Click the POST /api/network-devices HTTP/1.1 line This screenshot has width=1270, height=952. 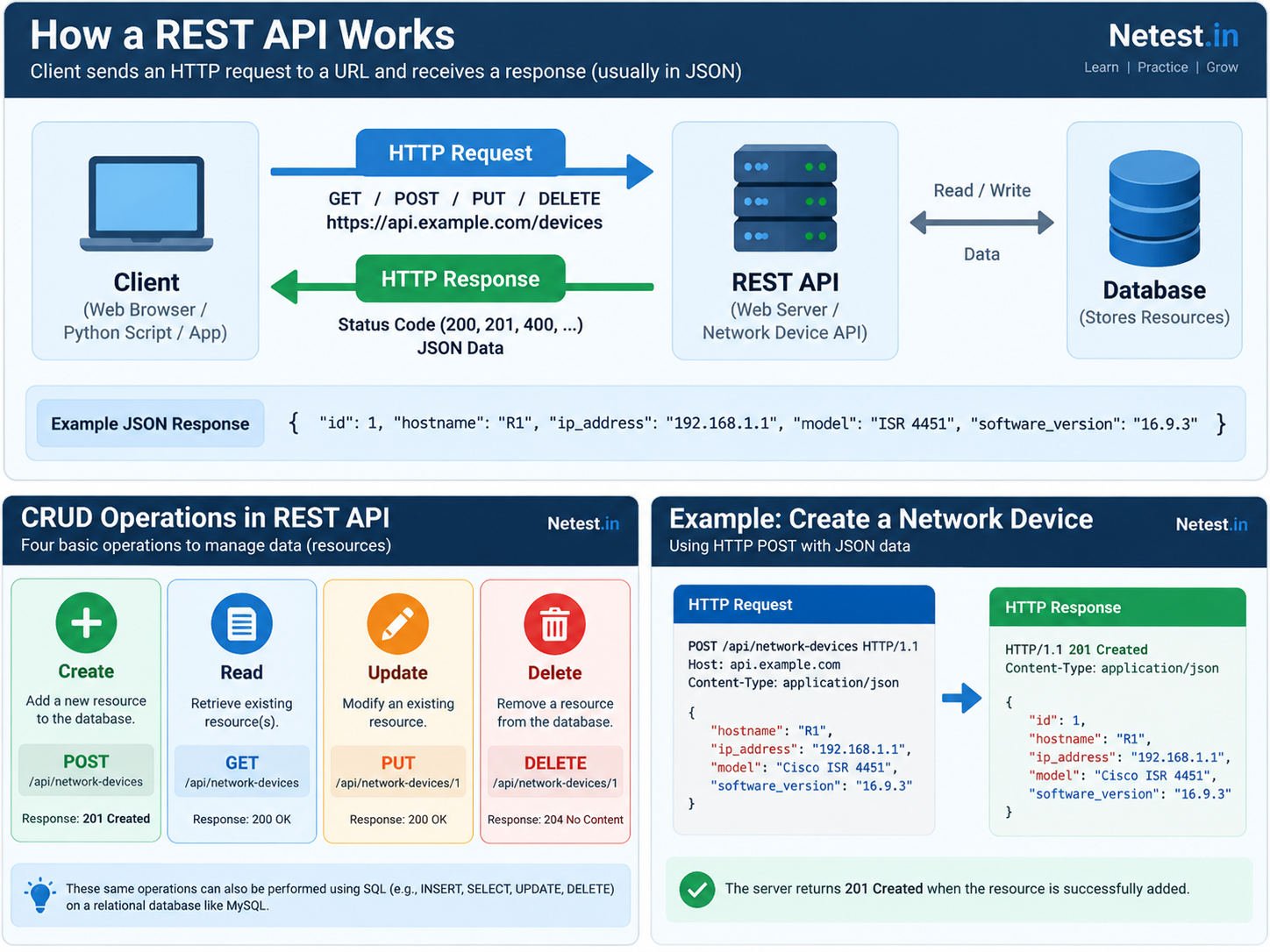(x=803, y=646)
